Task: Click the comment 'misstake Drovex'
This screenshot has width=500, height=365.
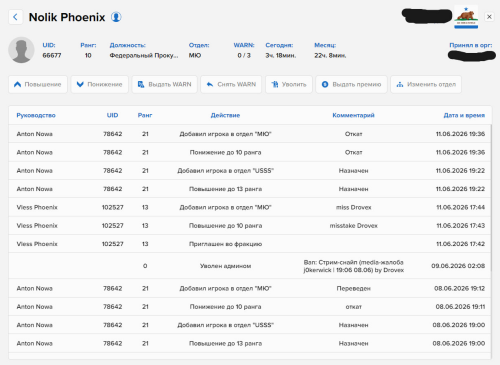Action: click(x=354, y=226)
